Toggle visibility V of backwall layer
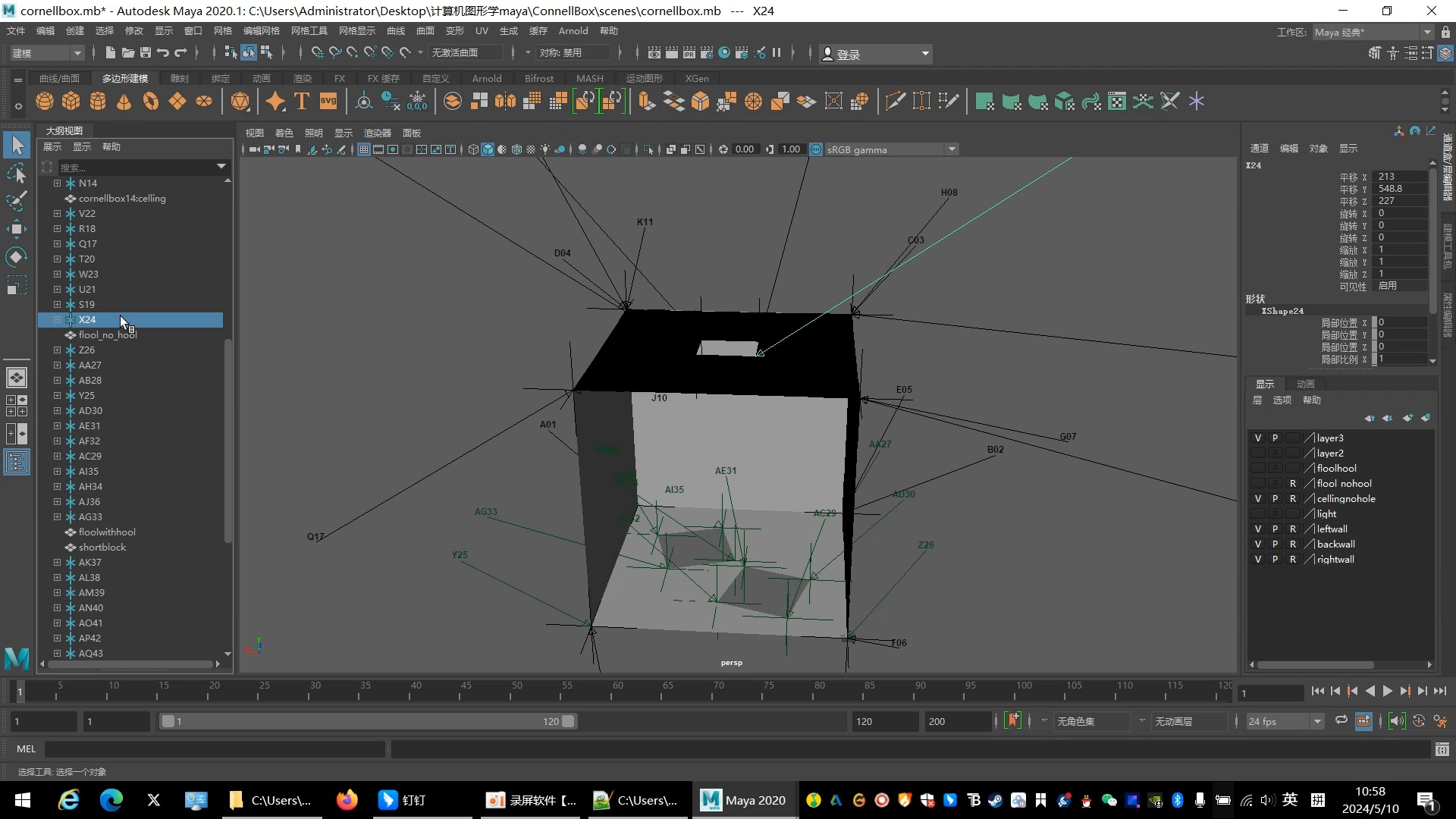The height and width of the screenshot is (819, 1456). (1258, 544)
